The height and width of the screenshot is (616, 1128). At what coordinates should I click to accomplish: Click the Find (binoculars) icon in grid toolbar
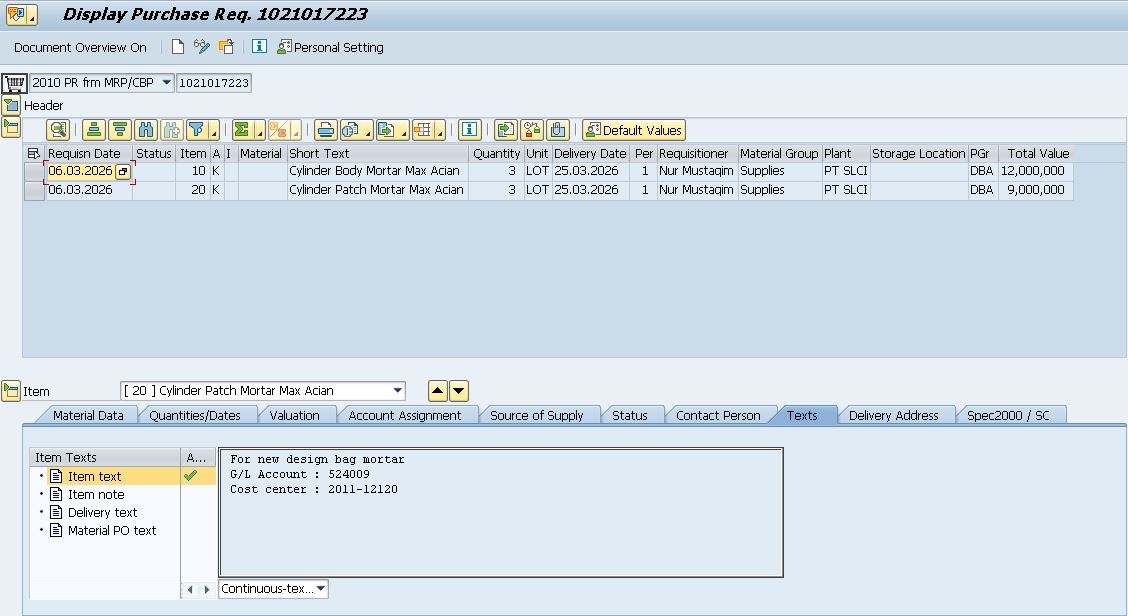point(146,130)
